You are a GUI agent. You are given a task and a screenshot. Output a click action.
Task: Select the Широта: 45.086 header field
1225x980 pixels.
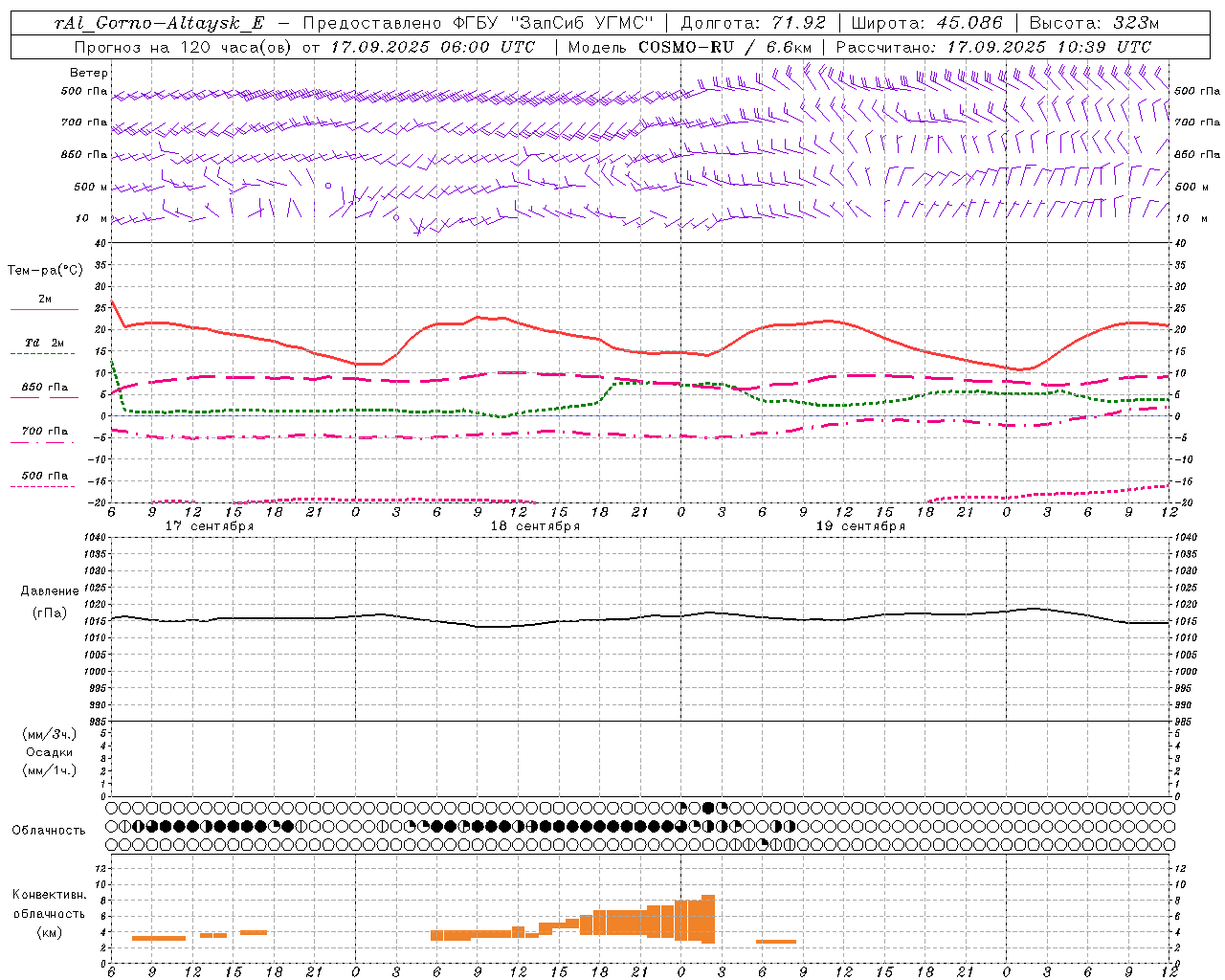(926, 23)
